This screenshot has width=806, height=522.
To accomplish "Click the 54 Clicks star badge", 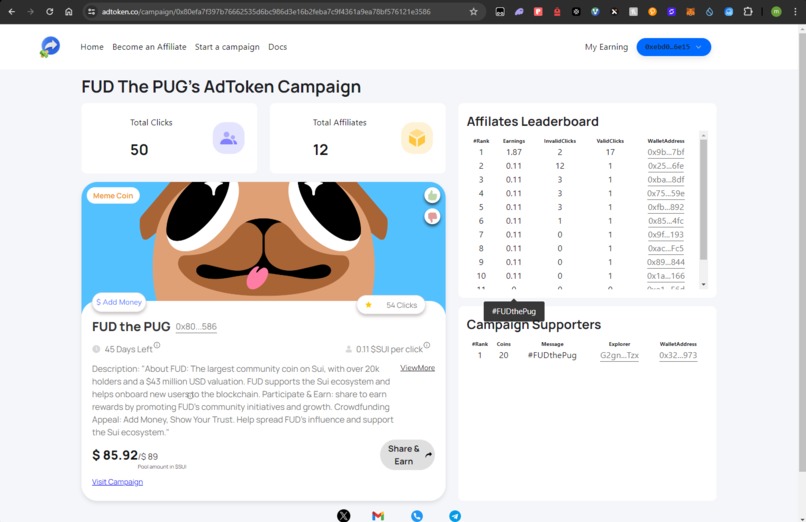I will point(391,305).
